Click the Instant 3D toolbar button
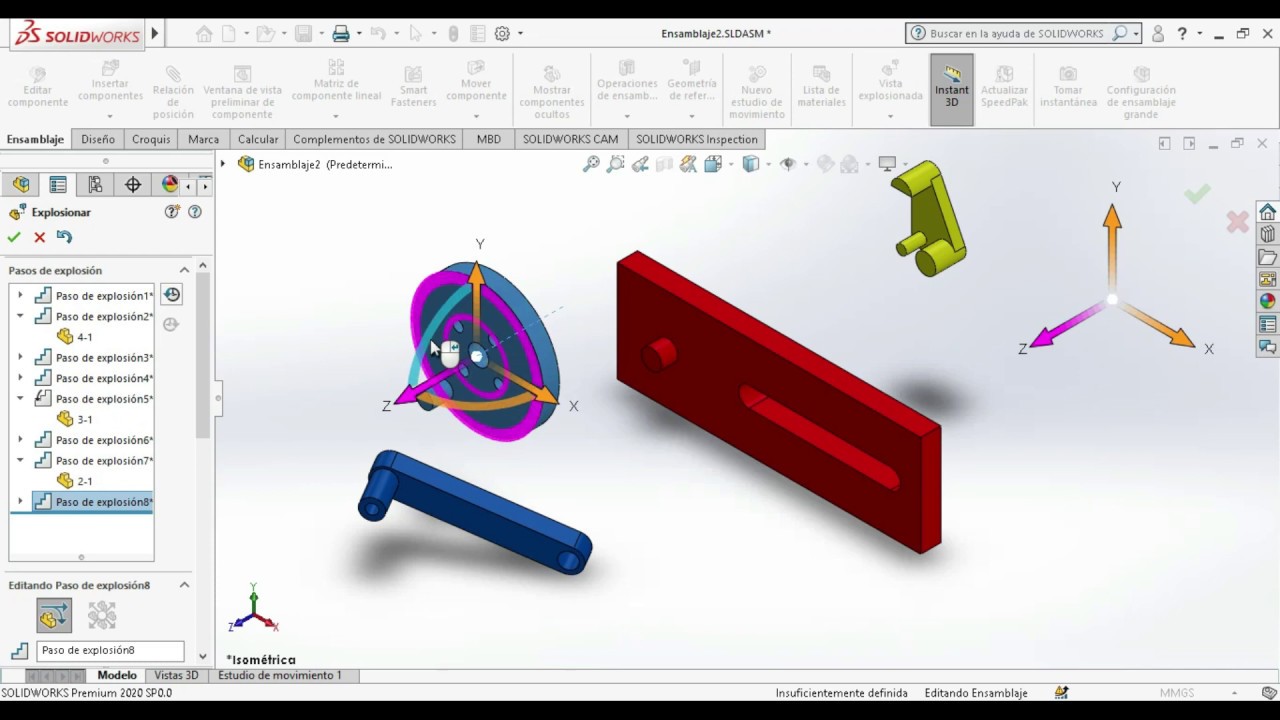Viewport: 1280px width, 720px height. click(952, 89)
